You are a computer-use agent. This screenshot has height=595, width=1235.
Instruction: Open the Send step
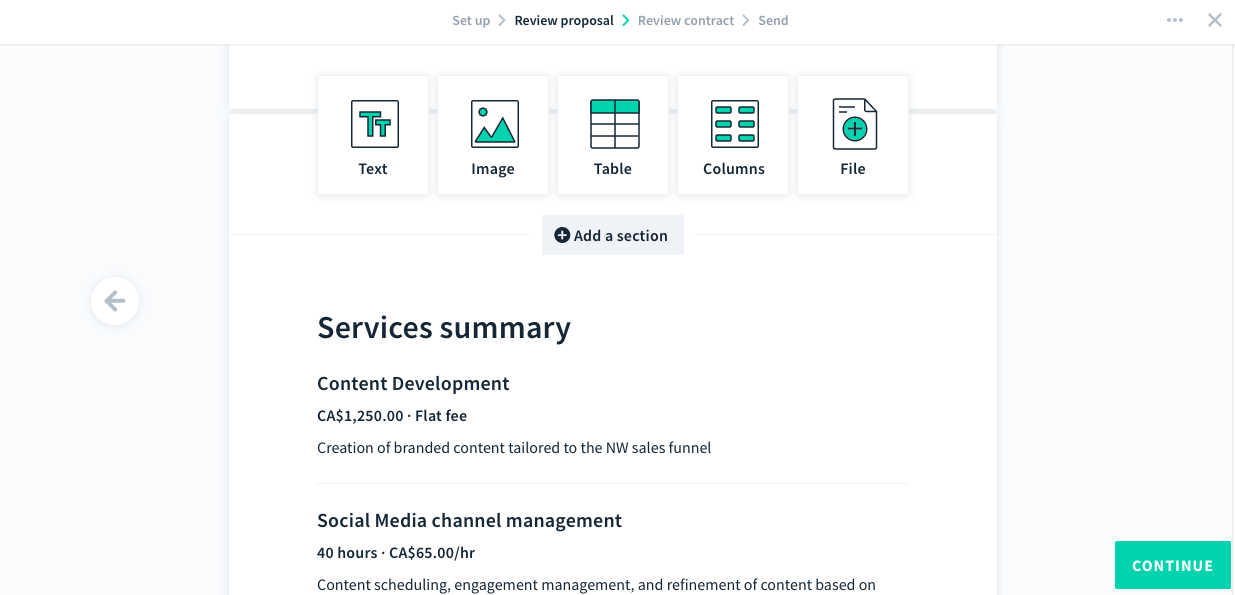click(x=773, y=21)
